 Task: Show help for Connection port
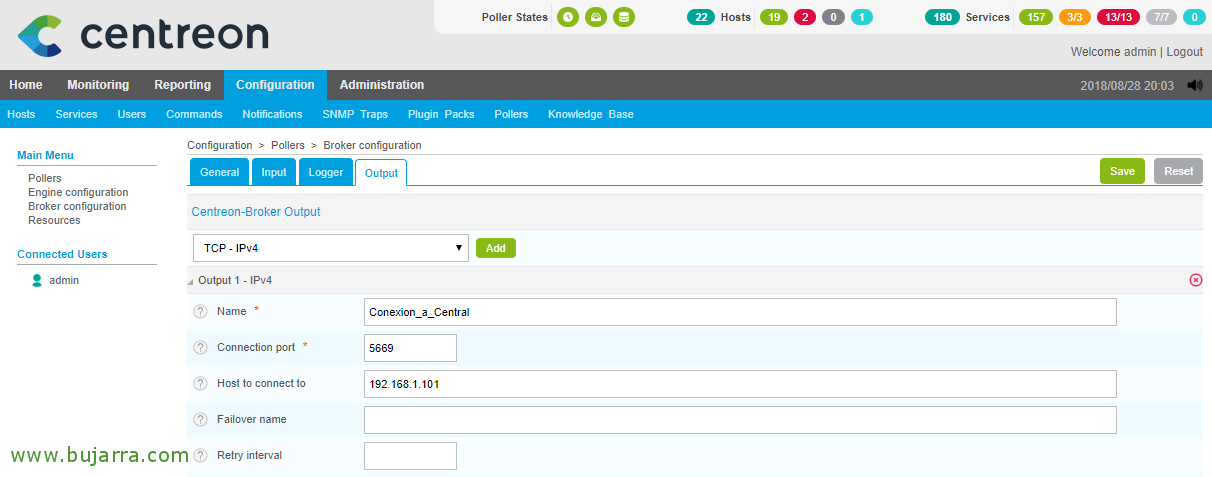point(200,348)
